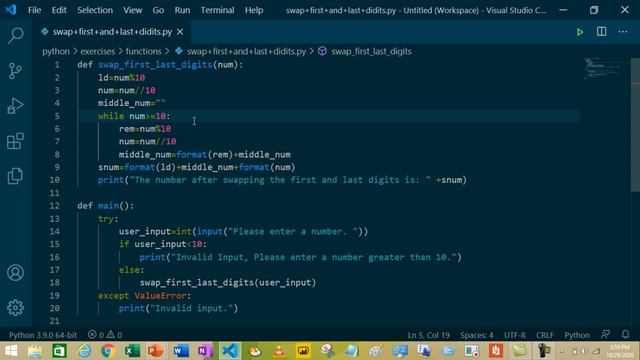Open notifications bell in status bar
The height and width of the screenshot is (360, 640).
click(625, 335)
